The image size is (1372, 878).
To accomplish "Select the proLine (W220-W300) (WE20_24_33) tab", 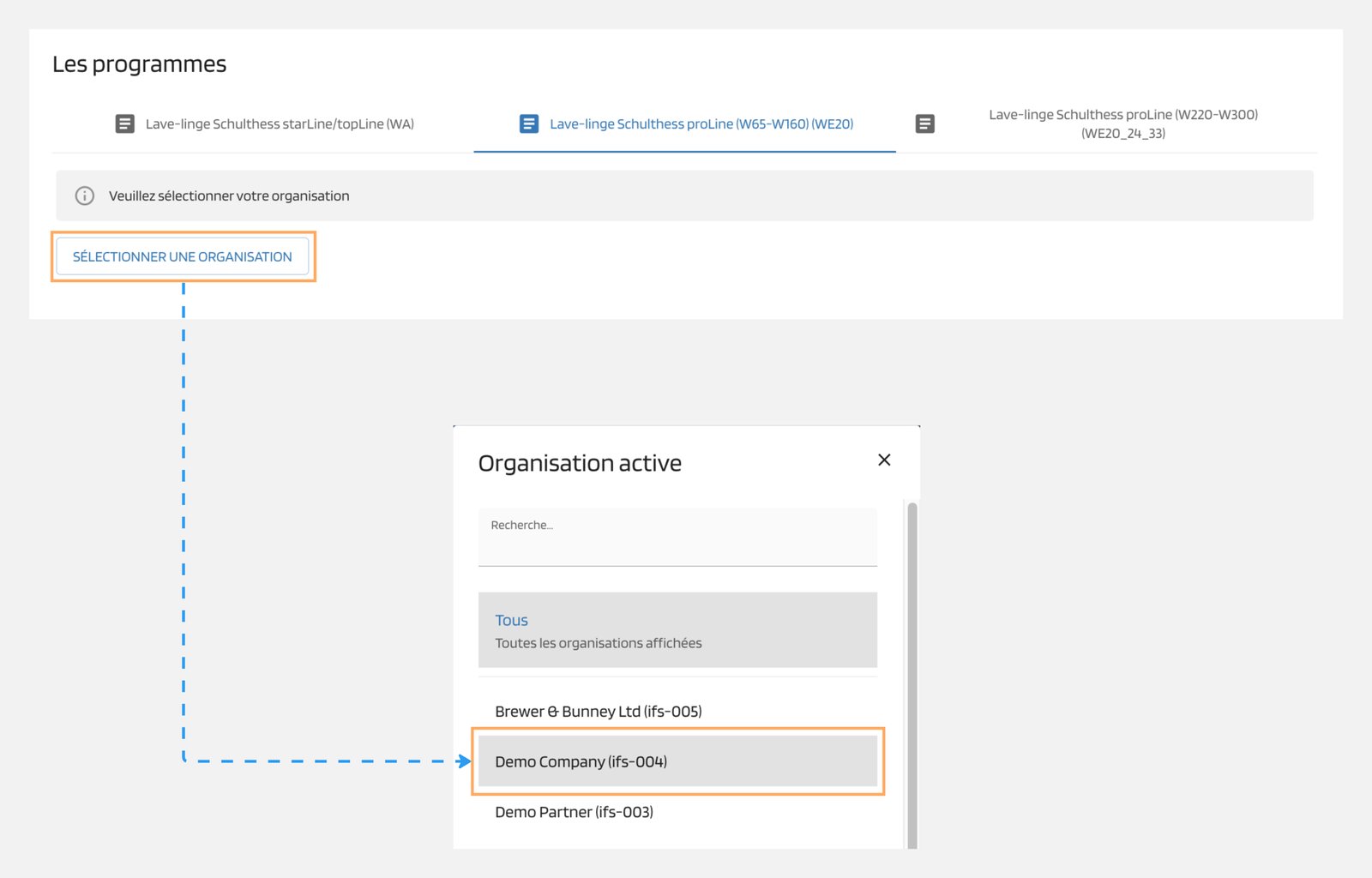I will point(1122,124).
